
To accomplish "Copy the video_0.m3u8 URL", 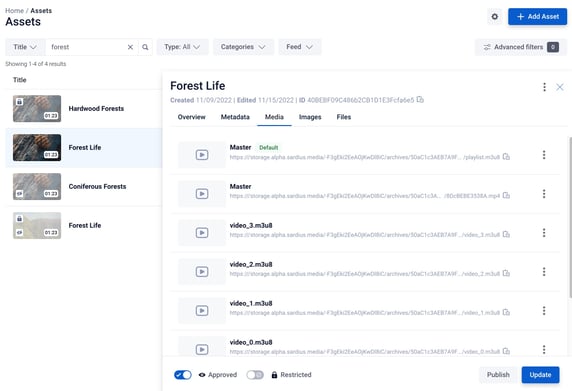I will pos(506,351).
